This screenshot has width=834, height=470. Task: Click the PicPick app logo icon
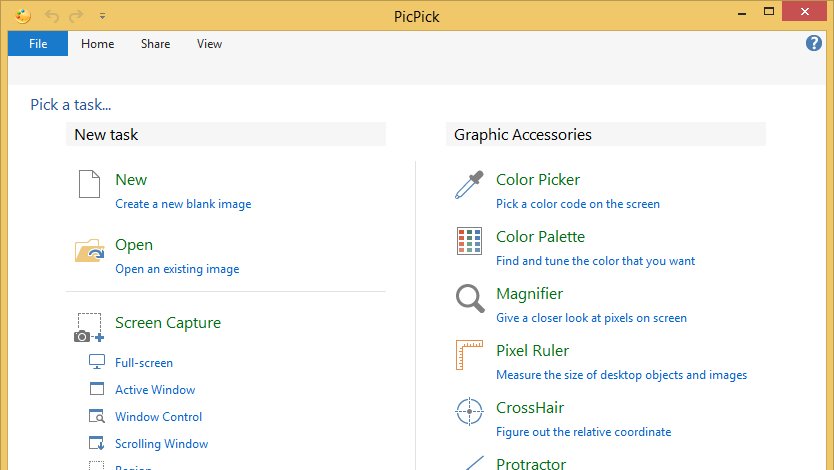[x=22, y=16]
